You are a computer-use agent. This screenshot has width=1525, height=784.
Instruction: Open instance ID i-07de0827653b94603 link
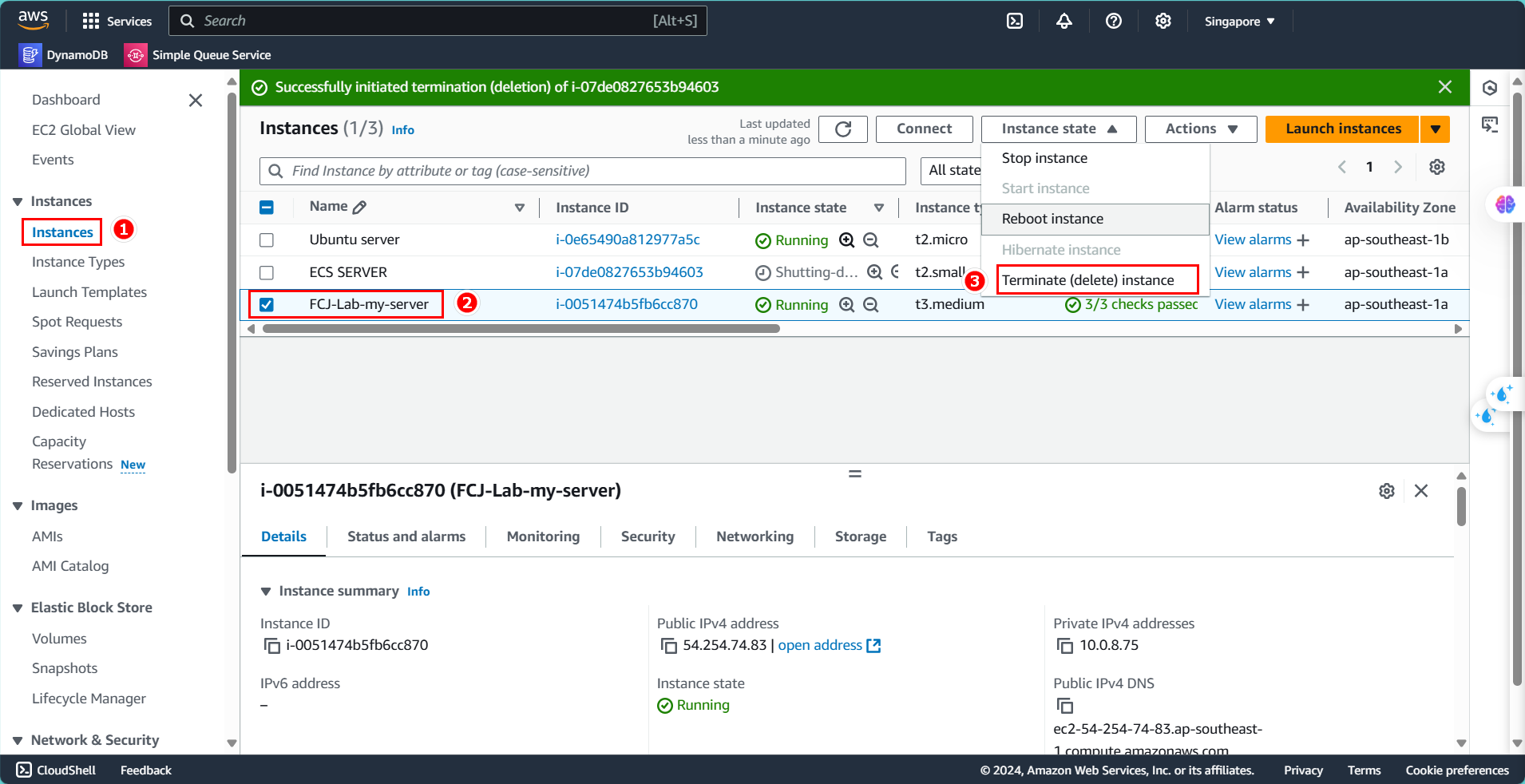coord(629,273)
